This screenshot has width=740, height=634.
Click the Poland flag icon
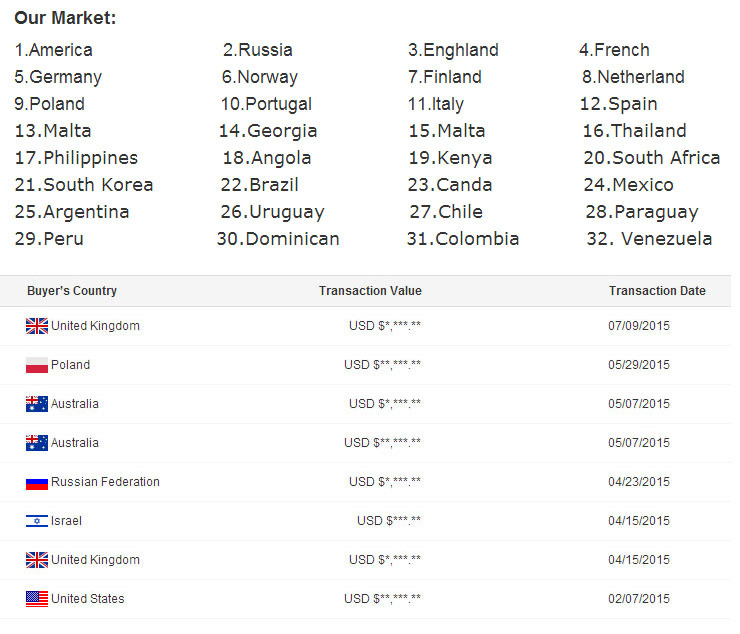pos(37,365)
